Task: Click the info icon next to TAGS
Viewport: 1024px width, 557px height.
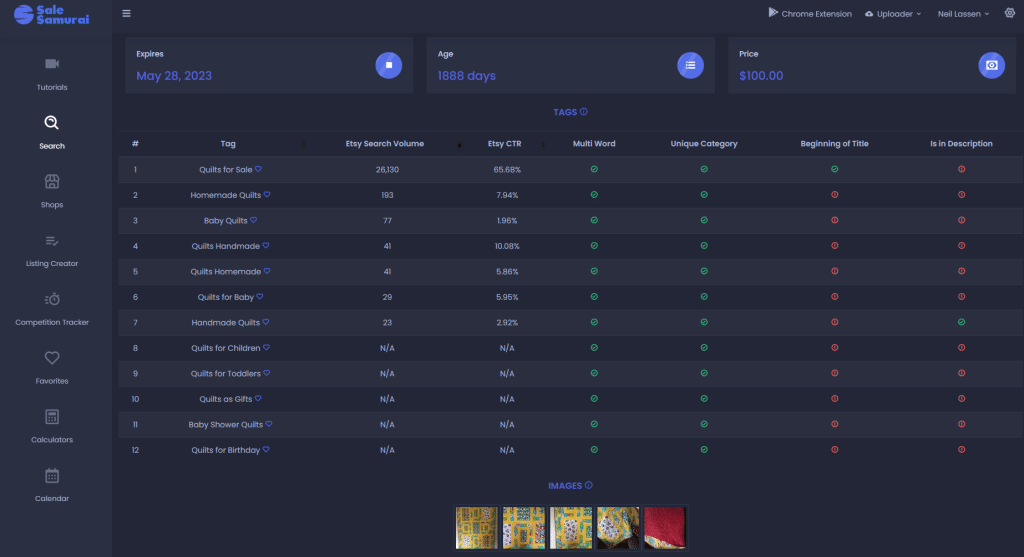Action: [584, 112]
